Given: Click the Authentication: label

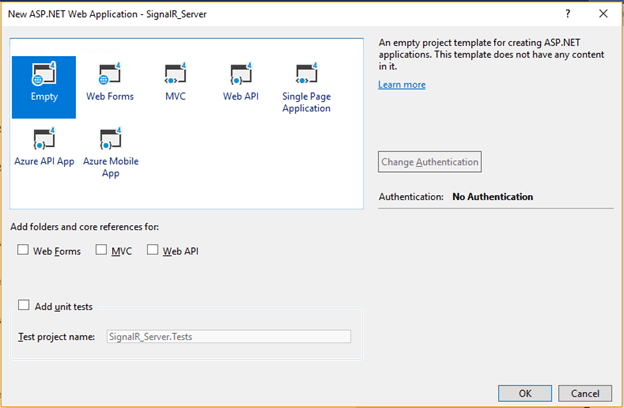Looking at the screenshot, I should 411,197.
